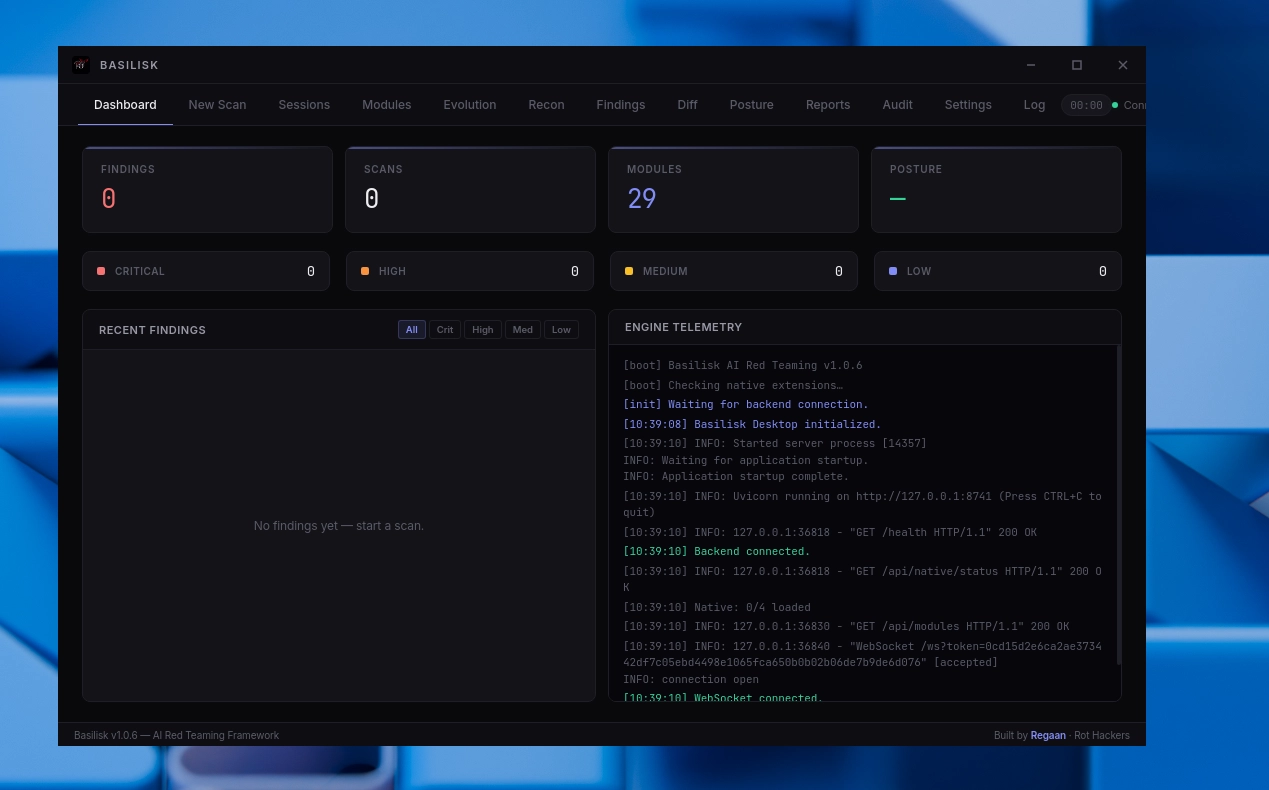This screenshot has width=1269, height=790.
Task: Click the green connection status dot
Action: (x=1115, y=105)
